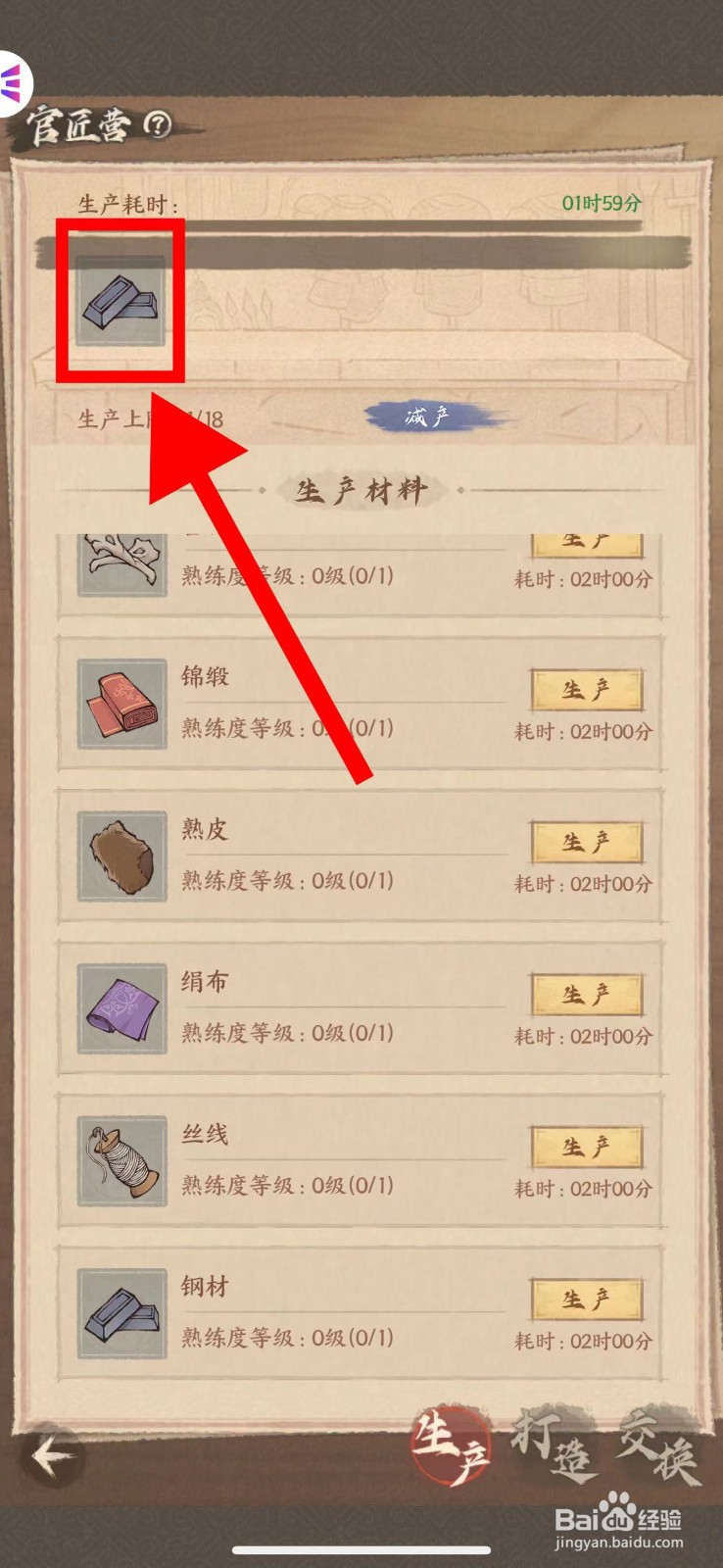Go back using the left arrow
Viewport: 723px width, 1568px height.
[52, 1454]
